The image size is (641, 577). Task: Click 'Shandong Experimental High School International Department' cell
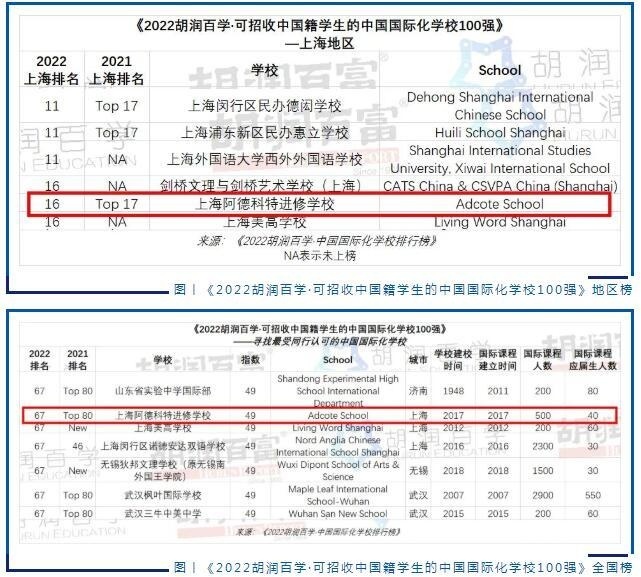(x=338, y=391)
